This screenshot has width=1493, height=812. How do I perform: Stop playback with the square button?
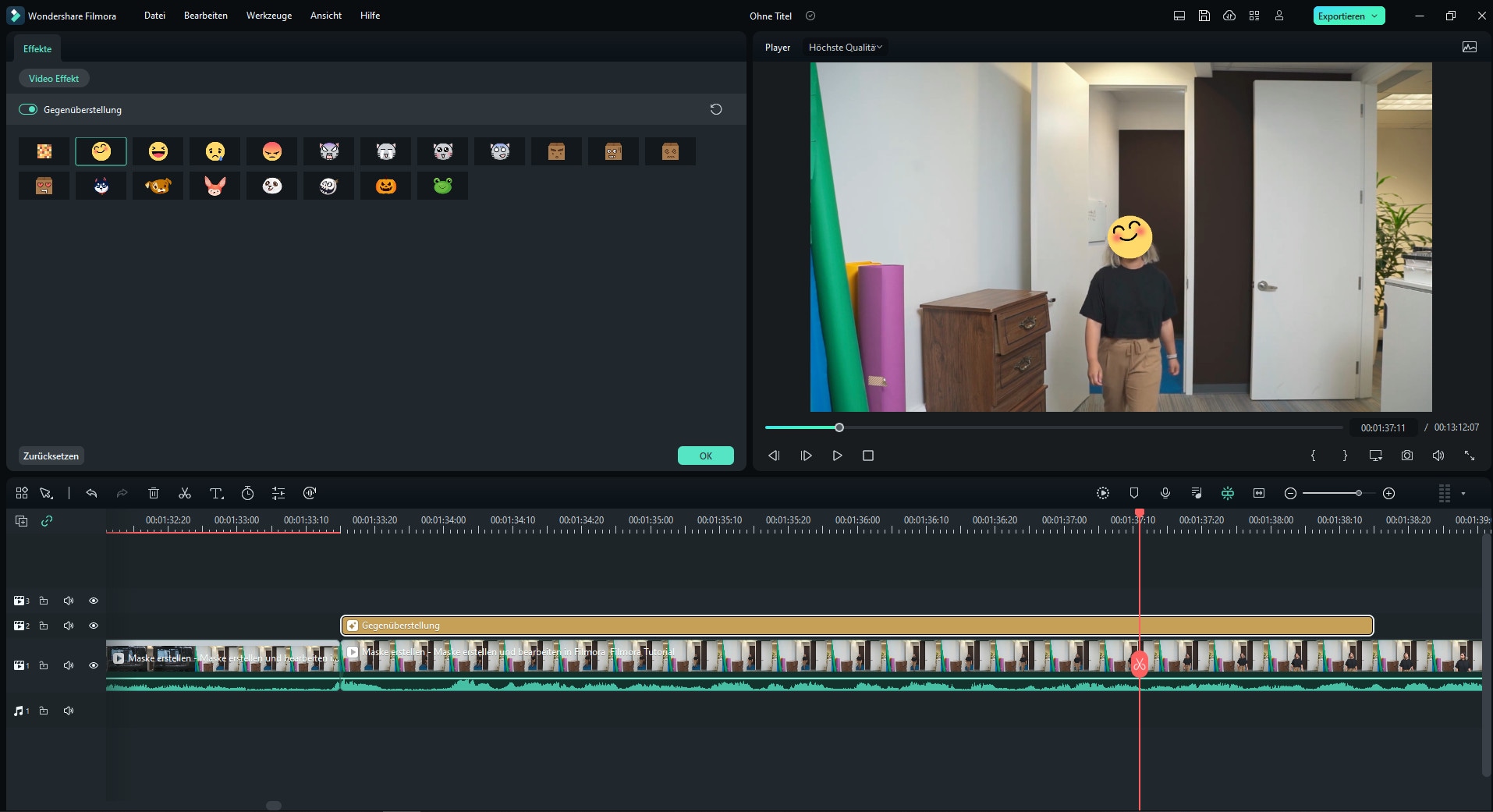pyautogui.click(x=868, y=456)
